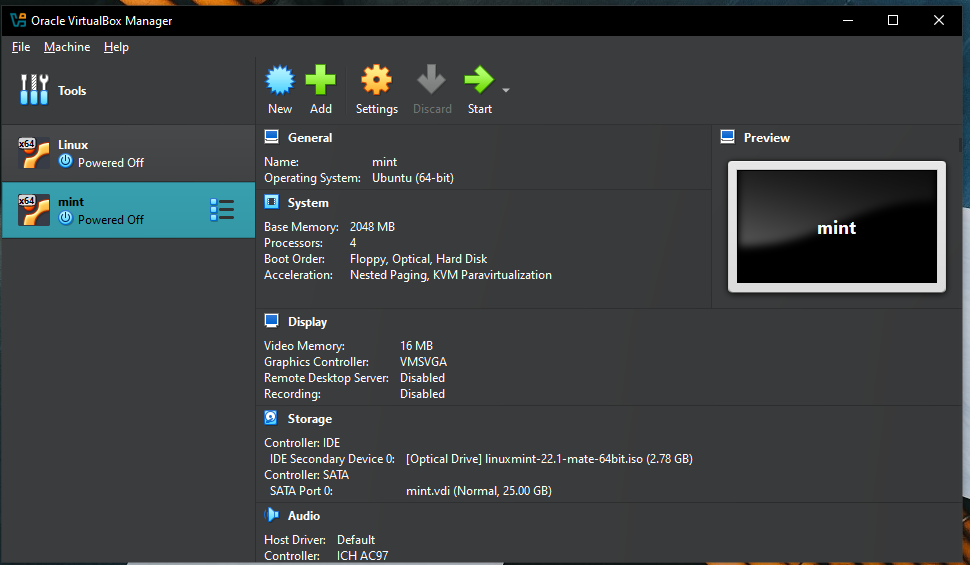Open the mint VM list menu icon
Screen dimensions: 970x565
pyautogui.click(x=222, y=209)
